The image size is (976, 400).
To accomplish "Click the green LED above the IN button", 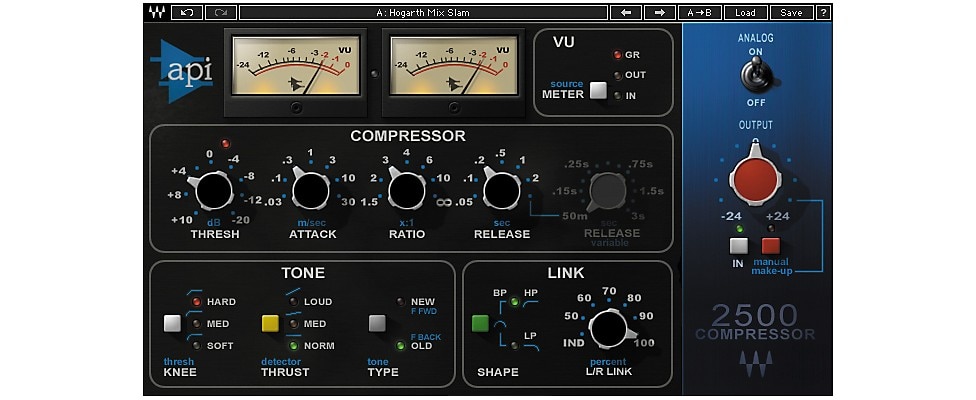I will pyautogui.click(x=738, y=229).
